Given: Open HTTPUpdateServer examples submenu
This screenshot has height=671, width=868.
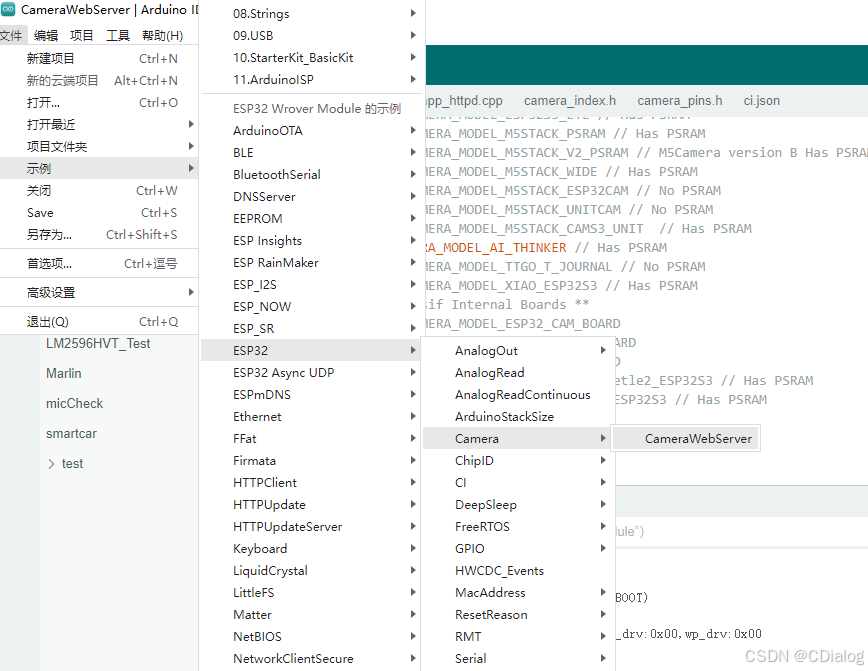Looking at the screenshot, I should [x=313, y=527].
